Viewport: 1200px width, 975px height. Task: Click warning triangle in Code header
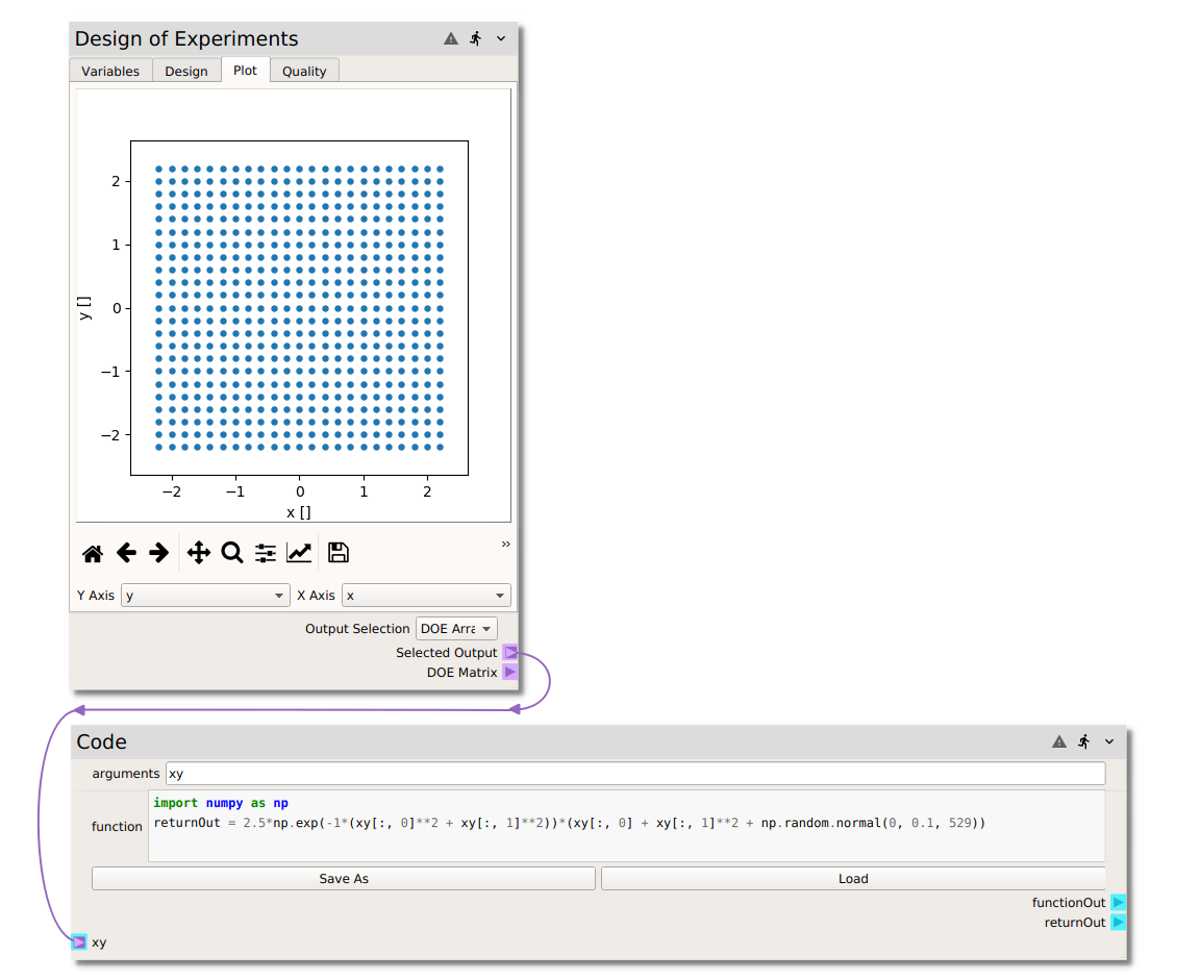point(1059,742)
